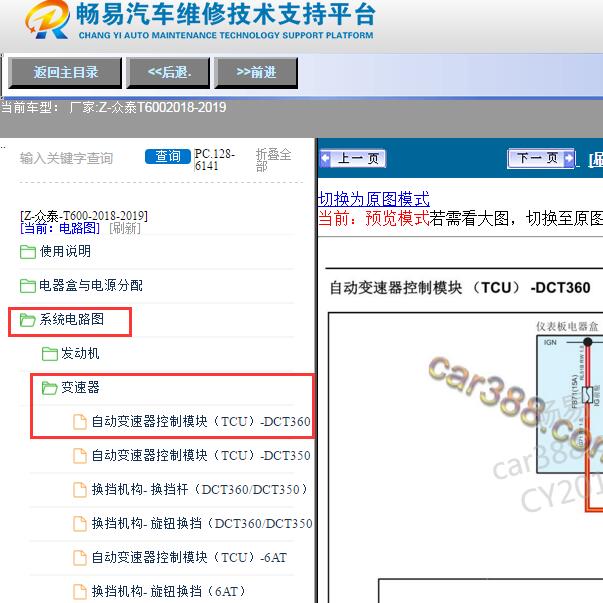Click the TCU DCT360 circuit diagram preview
The image size is (603, 603).
(466, 458)
